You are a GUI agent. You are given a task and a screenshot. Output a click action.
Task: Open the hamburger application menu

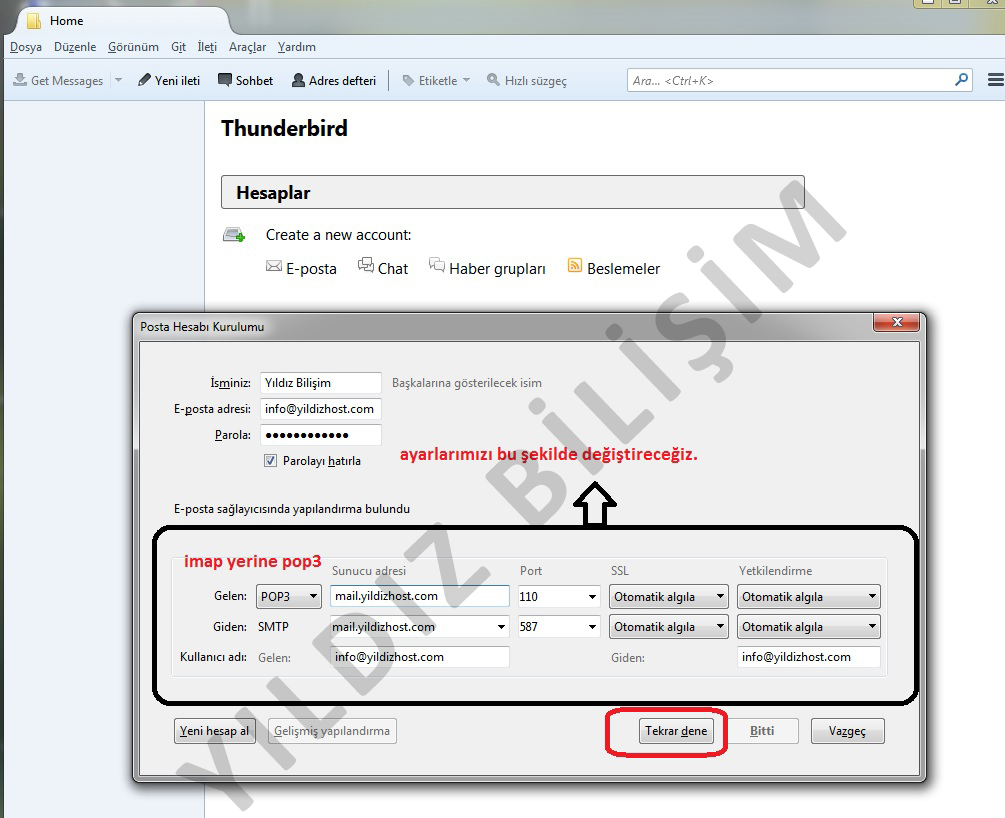coord(995,79)
